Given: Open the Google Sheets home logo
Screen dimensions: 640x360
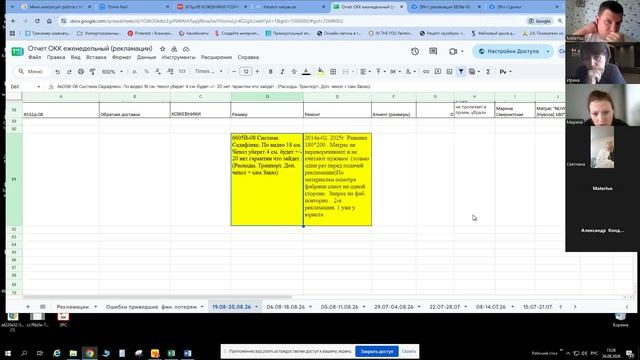Looking at the screenshot, I should pos(17,51).
